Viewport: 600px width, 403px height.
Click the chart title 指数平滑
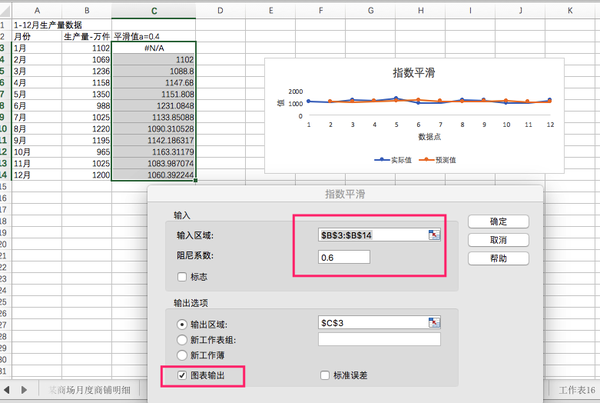tap(414, 73)
